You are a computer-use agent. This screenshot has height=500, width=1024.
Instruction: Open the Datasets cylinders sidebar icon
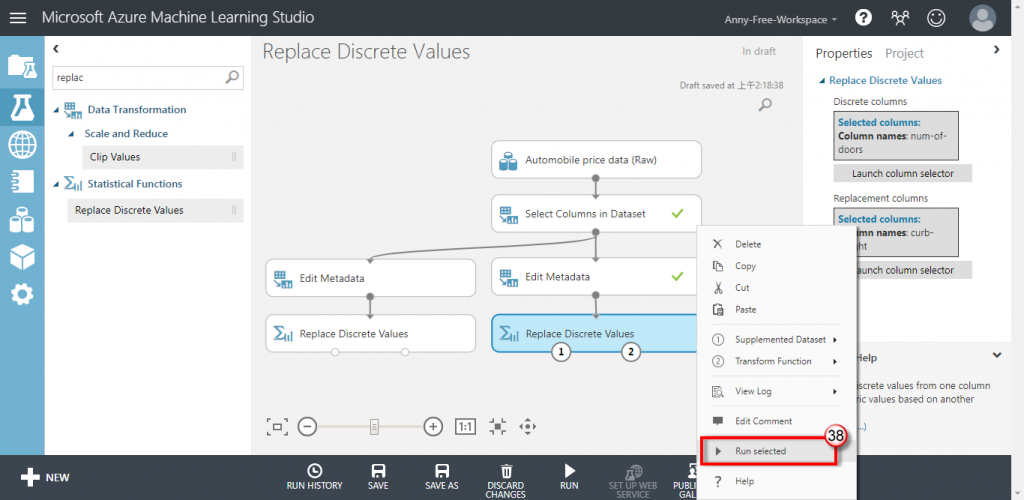22,220
